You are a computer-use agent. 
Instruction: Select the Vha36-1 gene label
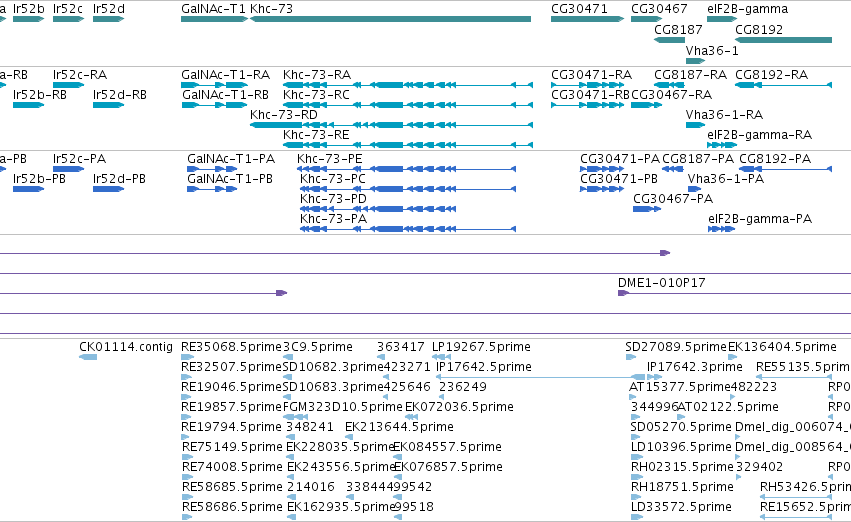point(712,50)
